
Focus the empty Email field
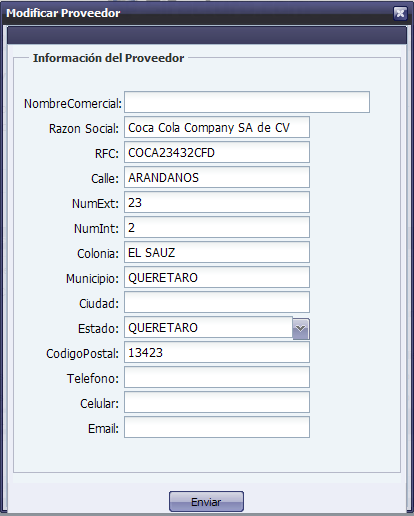pos(217,427)
